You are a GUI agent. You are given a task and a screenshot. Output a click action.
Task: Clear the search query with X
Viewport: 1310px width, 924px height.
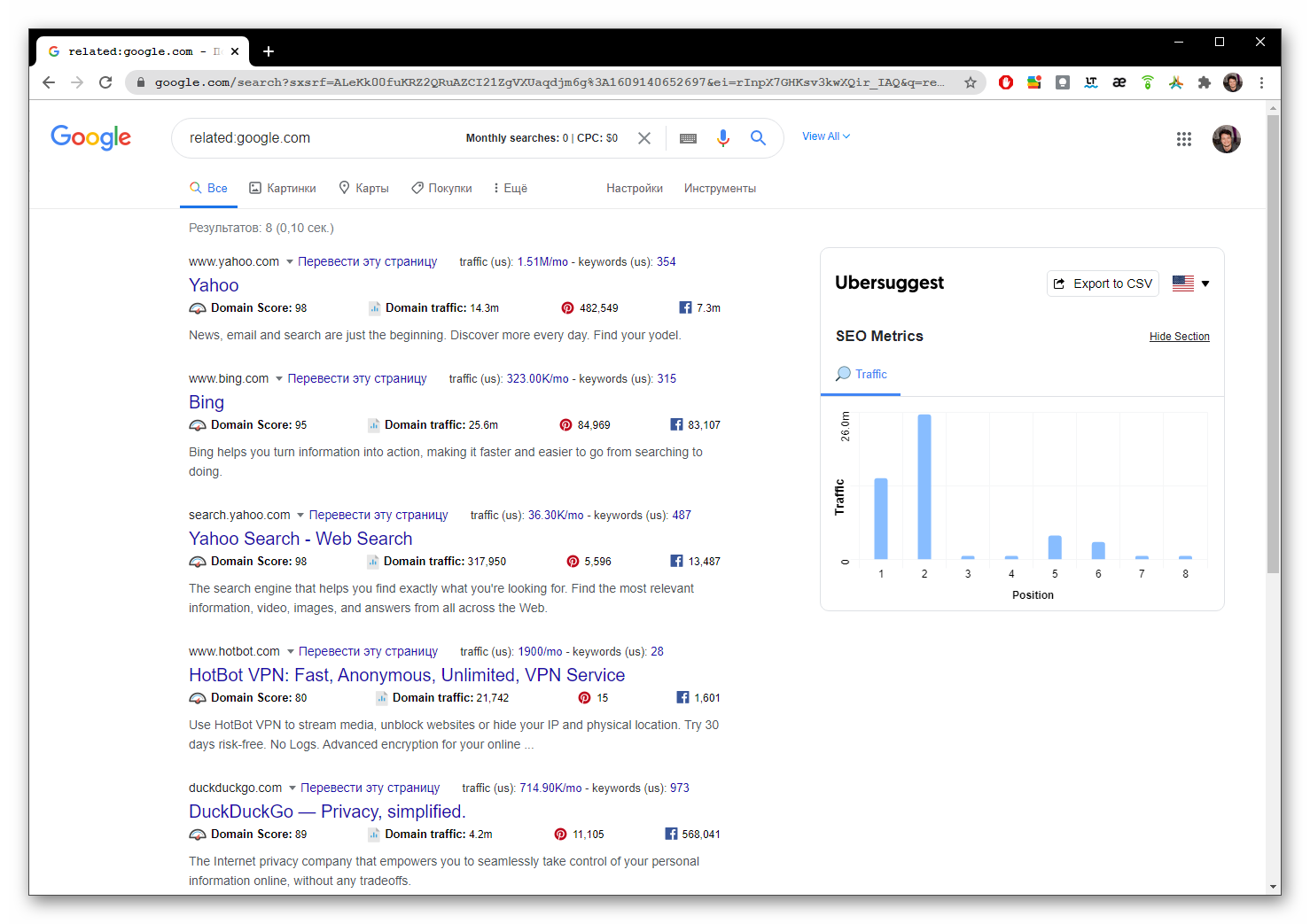click(644, 138)
